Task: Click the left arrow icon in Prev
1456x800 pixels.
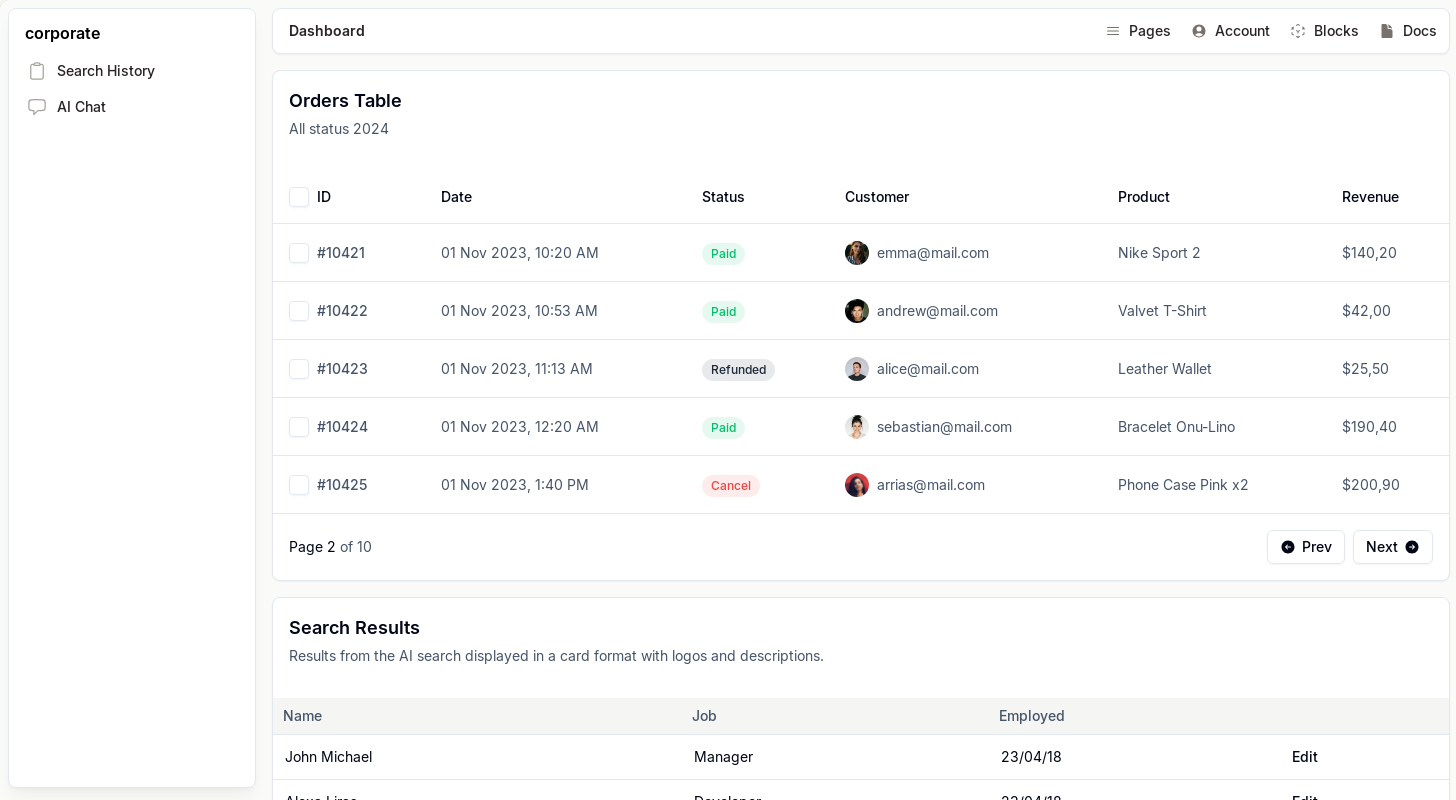Action: point(1287,547)
